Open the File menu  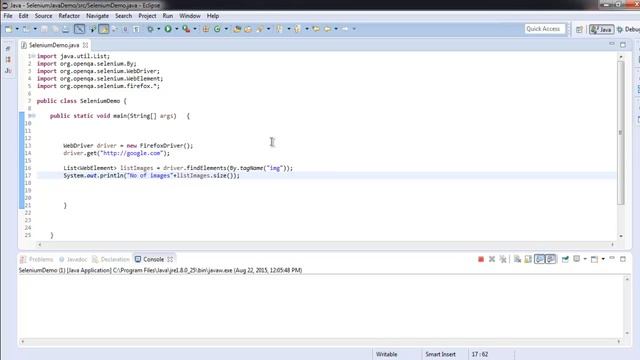[x=8, y=16]
